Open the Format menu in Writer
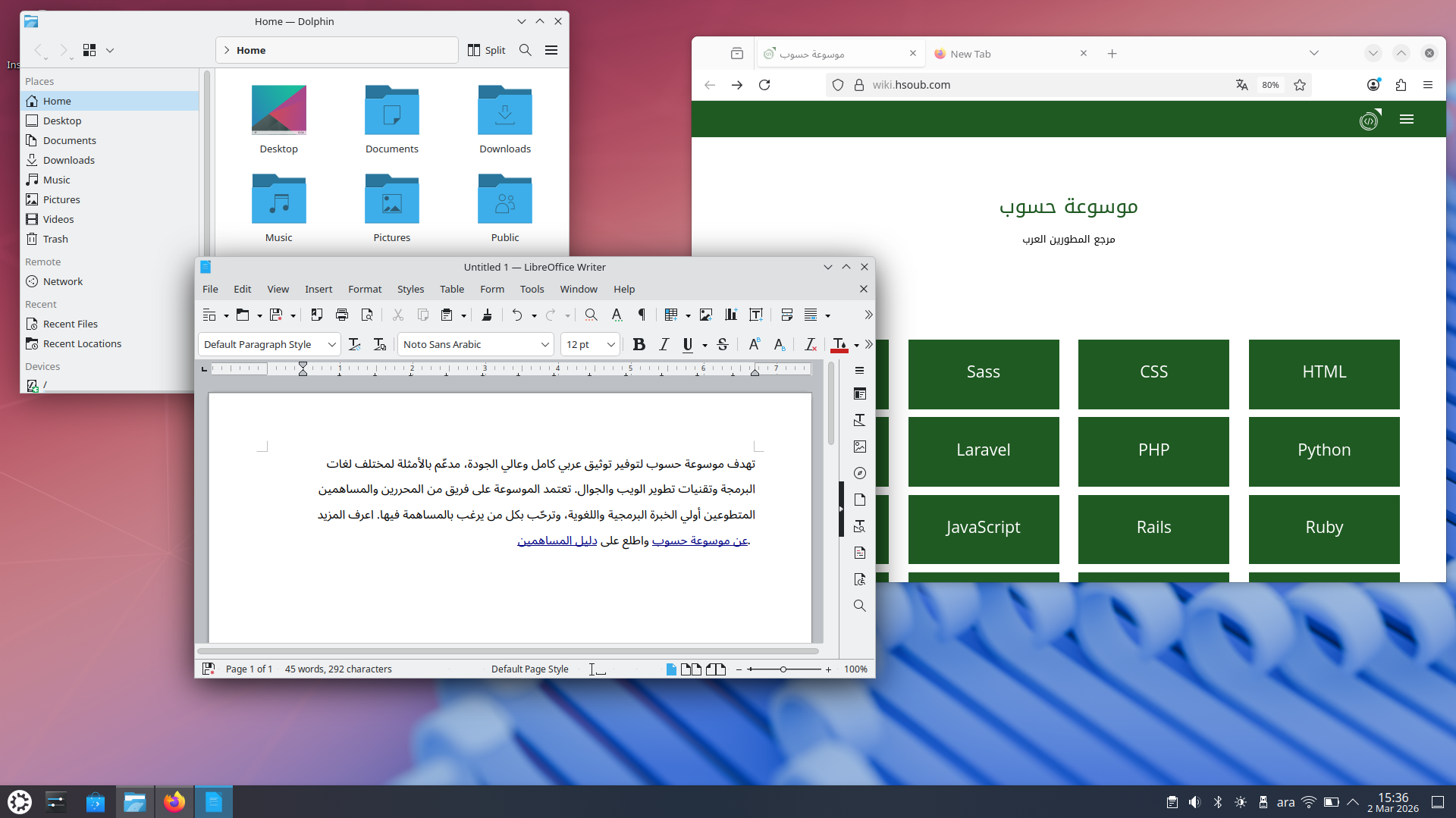This screenshot has width=1456, height=818. click(x=364, y=289)
